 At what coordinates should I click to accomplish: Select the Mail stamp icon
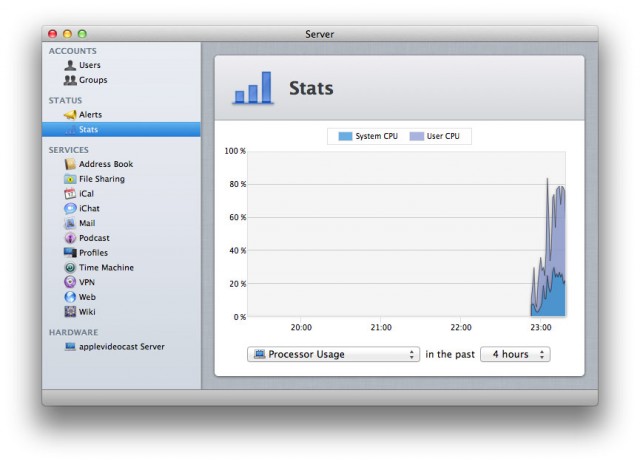coord(70,223)
